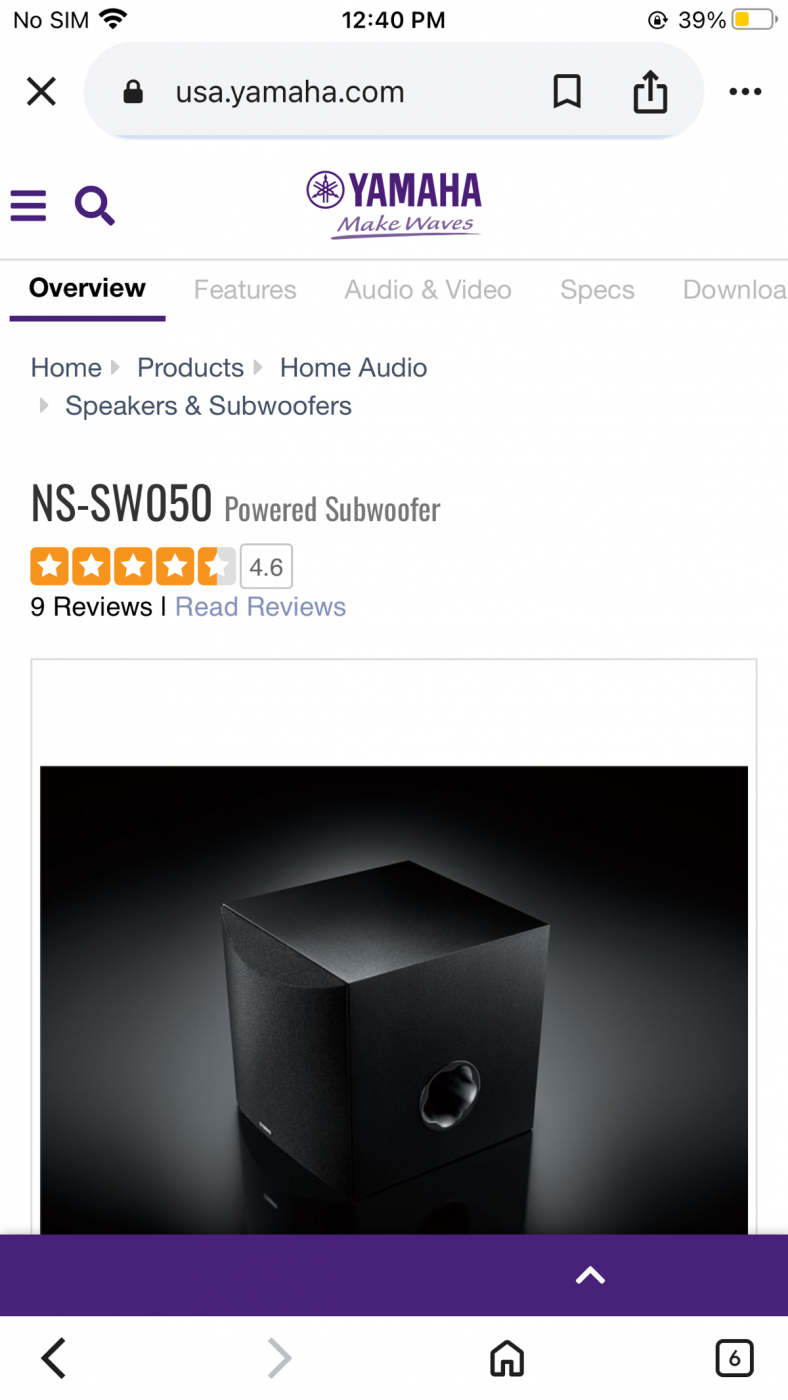This screenshot has height=1400, width=788.
Task: Expand the Speakers & Subwoofers breadcrumb arrow
Action: (44, 406)
